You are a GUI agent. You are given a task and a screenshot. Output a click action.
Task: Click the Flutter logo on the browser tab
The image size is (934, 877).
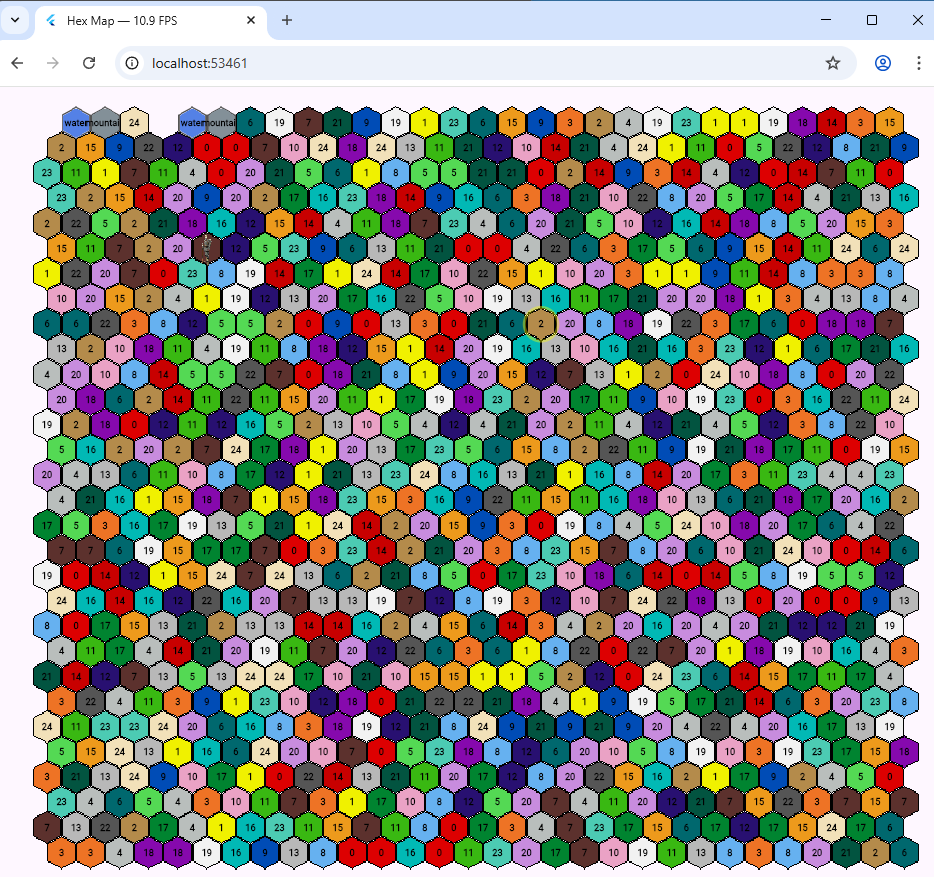click(x=50, y=20)
